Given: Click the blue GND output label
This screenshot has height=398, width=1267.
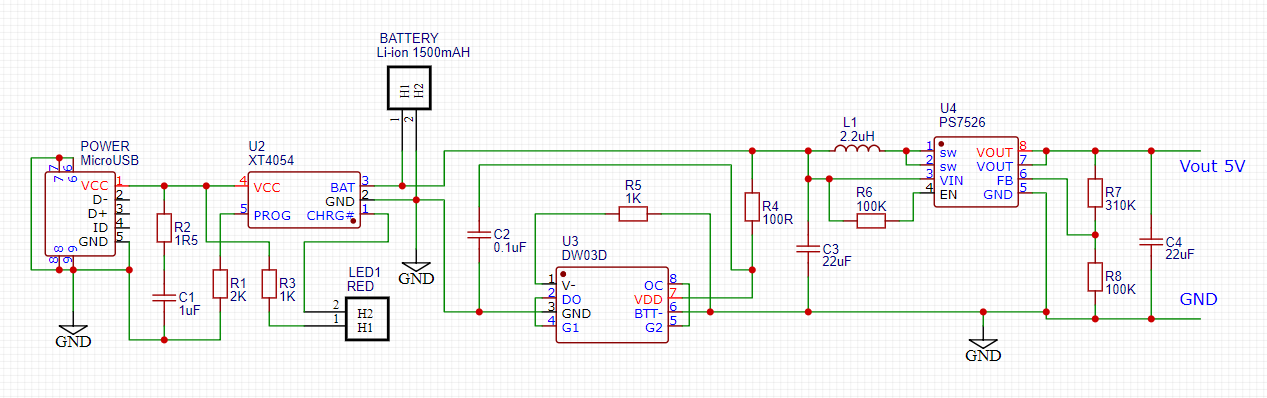Looking at the screenshot, I should click(x=1198, y=299).
